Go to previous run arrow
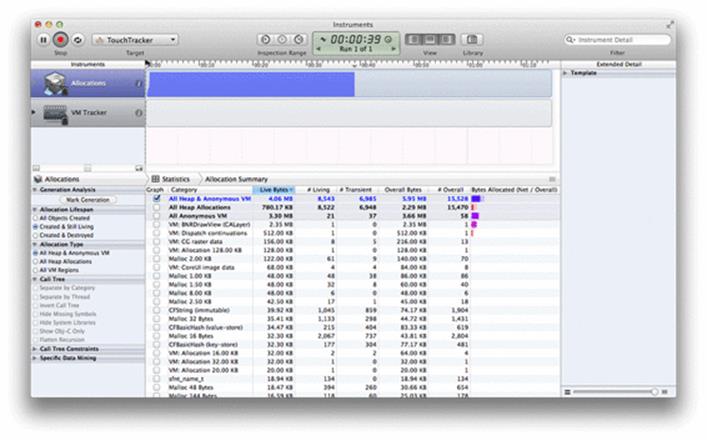707x440 pixels. [x=318, y=49]
